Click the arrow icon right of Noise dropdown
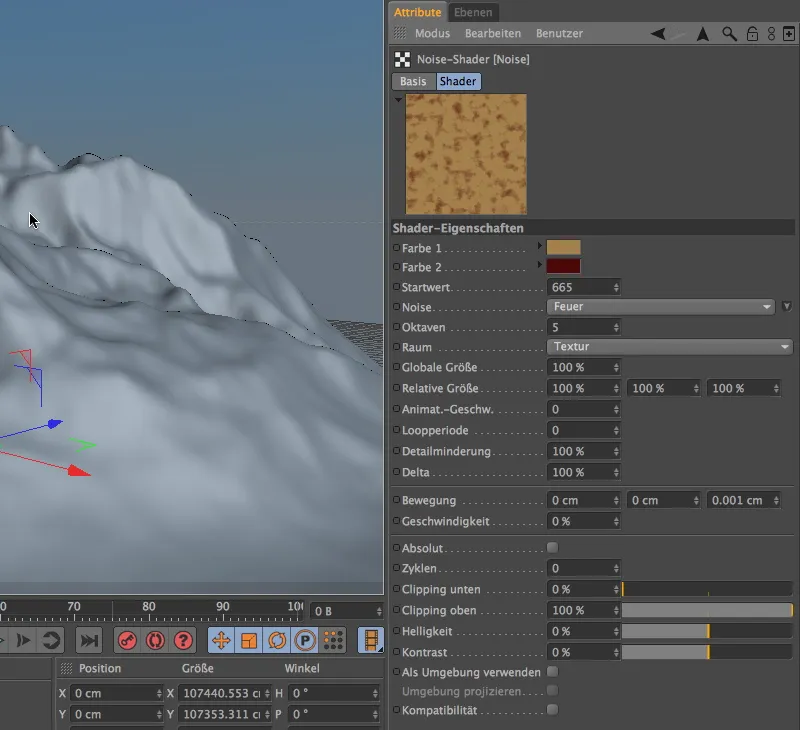The height and width of the screenshot is (730, 800). 787,307
